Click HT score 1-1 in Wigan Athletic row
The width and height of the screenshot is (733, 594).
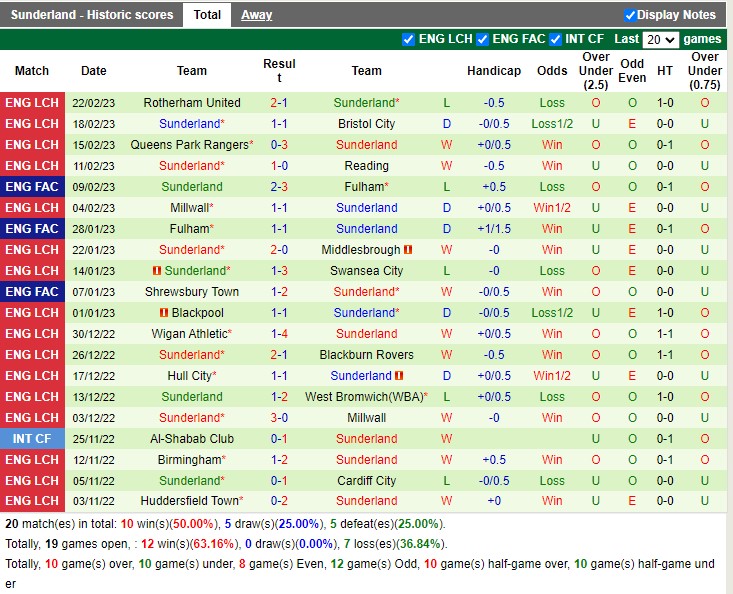(665, 334)
